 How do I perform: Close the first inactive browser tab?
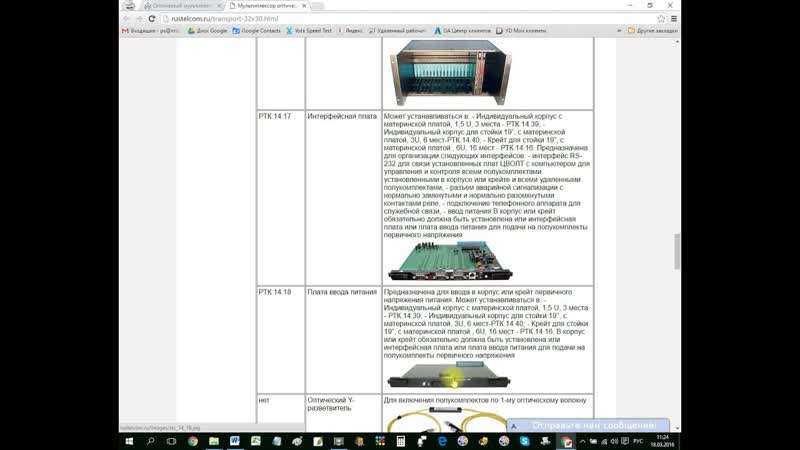[x=219, y=6]
